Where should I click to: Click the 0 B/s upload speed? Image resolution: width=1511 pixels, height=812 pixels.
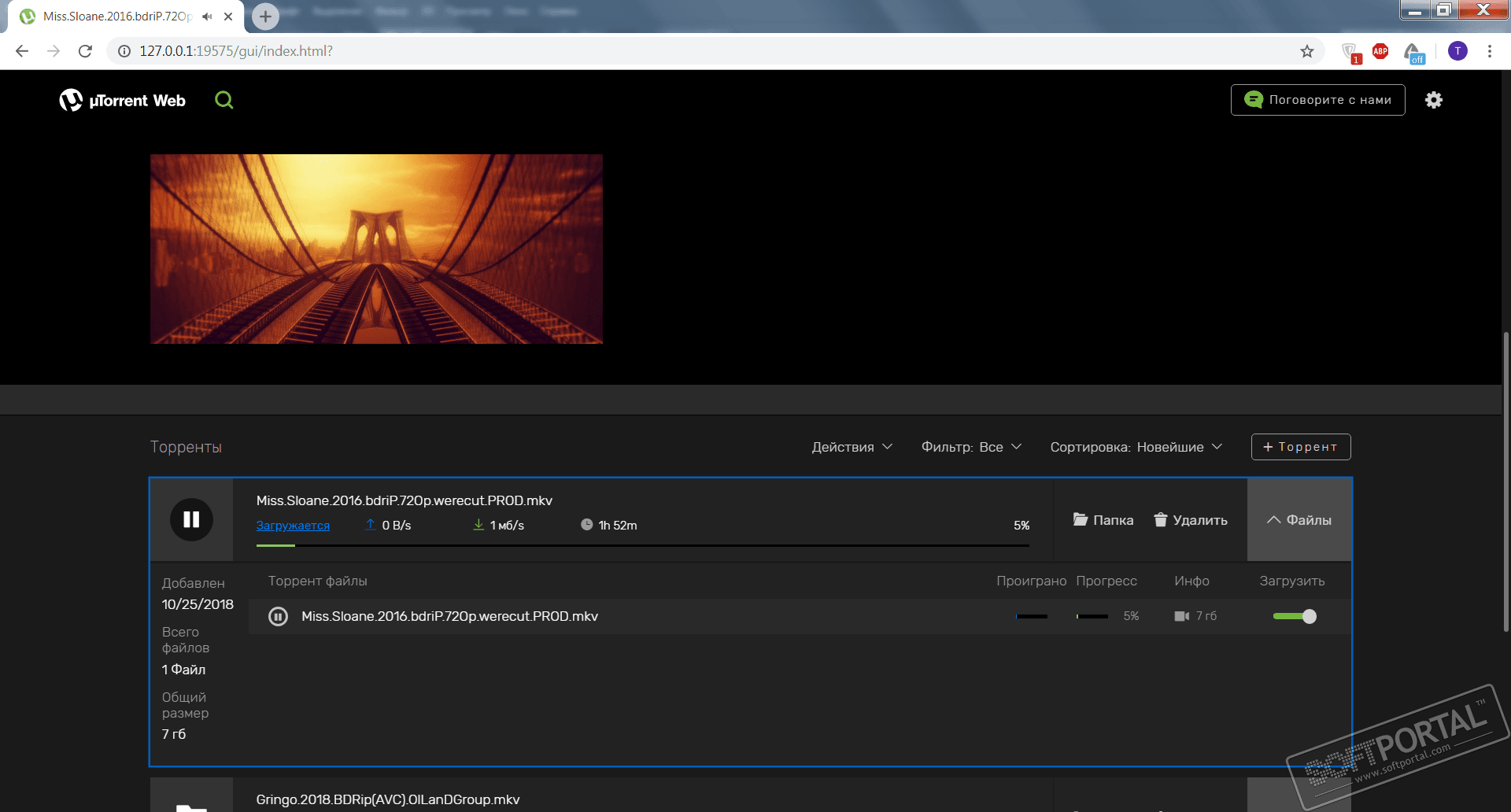coord(397,526)
